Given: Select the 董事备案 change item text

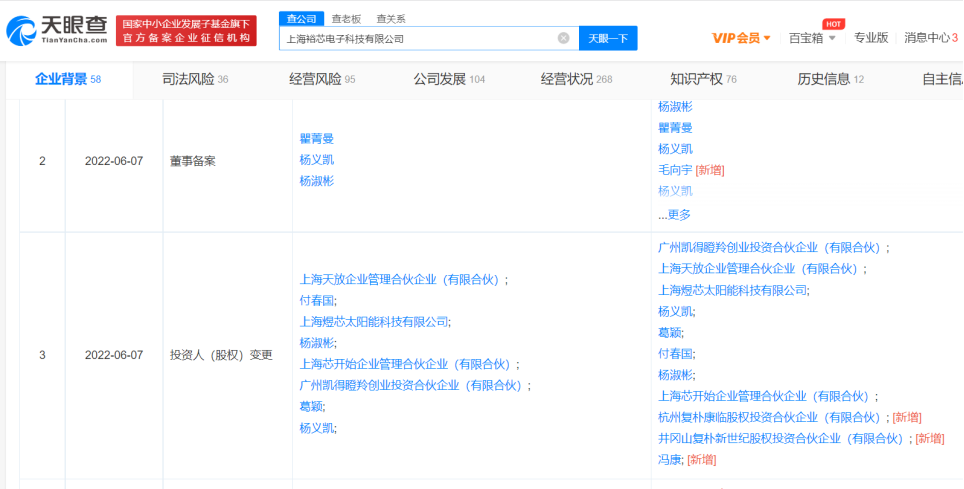Looking at the screenshot, I should pos(193,161).
